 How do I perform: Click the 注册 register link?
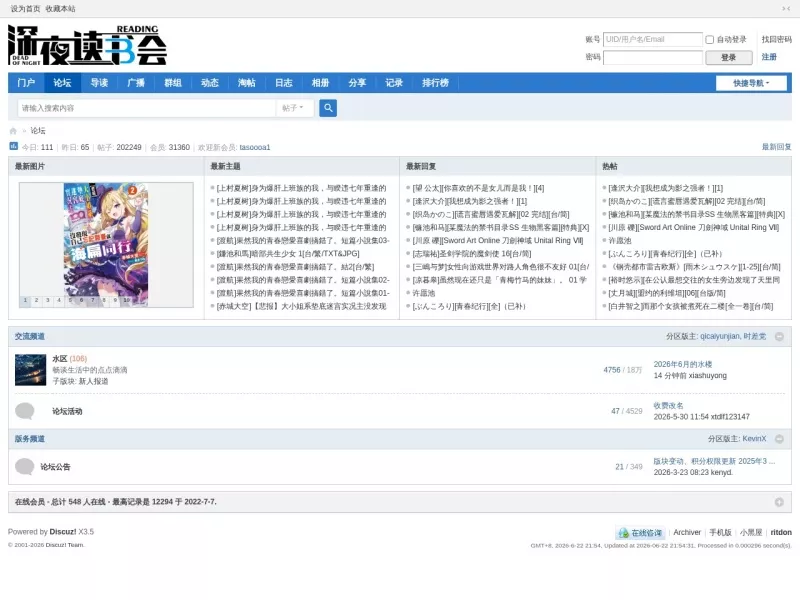coord(769,57)
